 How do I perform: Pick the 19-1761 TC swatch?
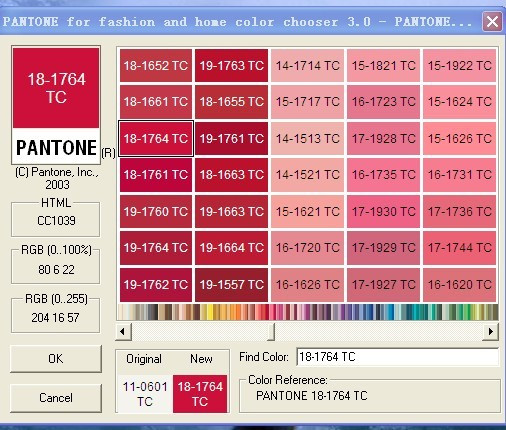231,138
